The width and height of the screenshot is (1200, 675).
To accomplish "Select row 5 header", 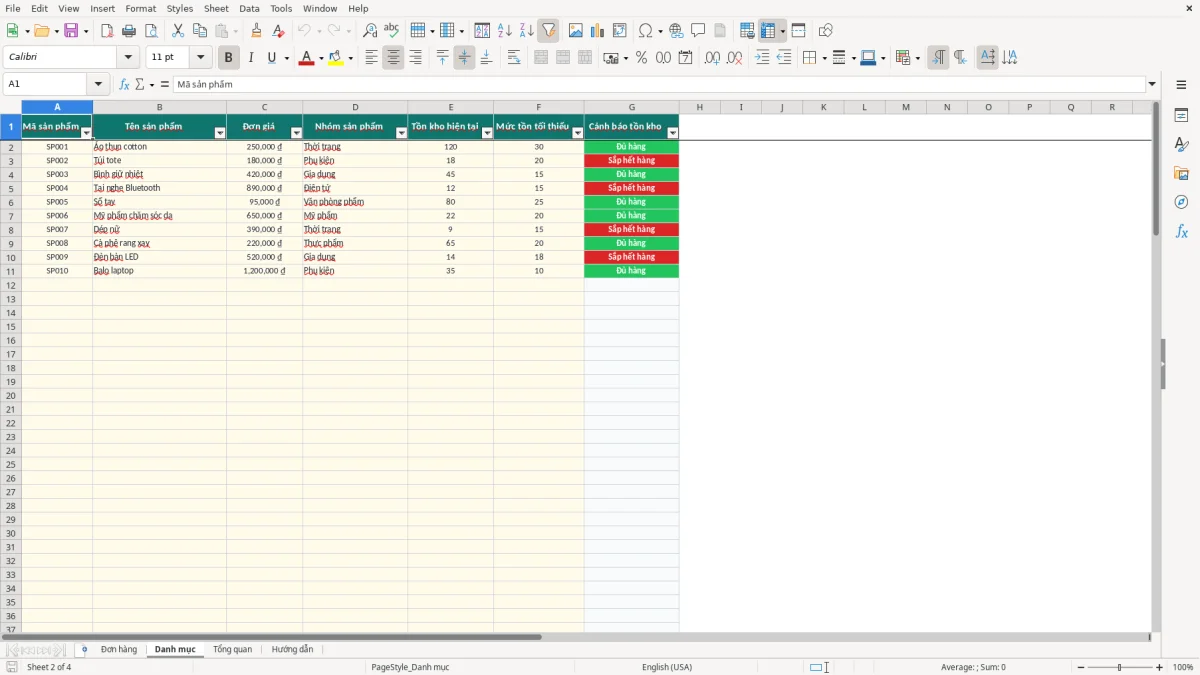I will pyautogui.click(x=11, y=188).
